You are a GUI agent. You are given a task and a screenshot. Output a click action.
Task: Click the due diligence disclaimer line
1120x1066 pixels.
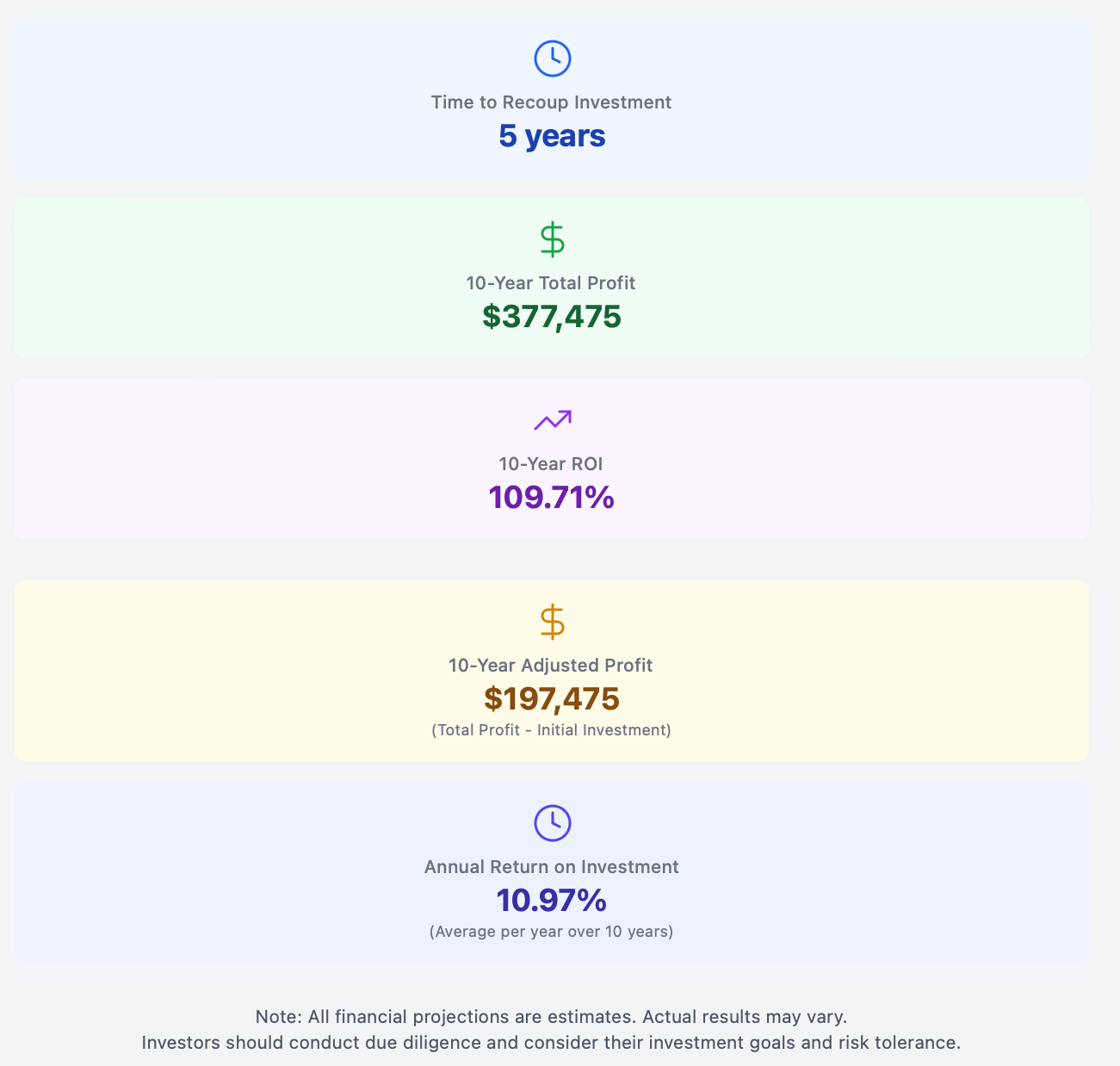coord(551,1043)
